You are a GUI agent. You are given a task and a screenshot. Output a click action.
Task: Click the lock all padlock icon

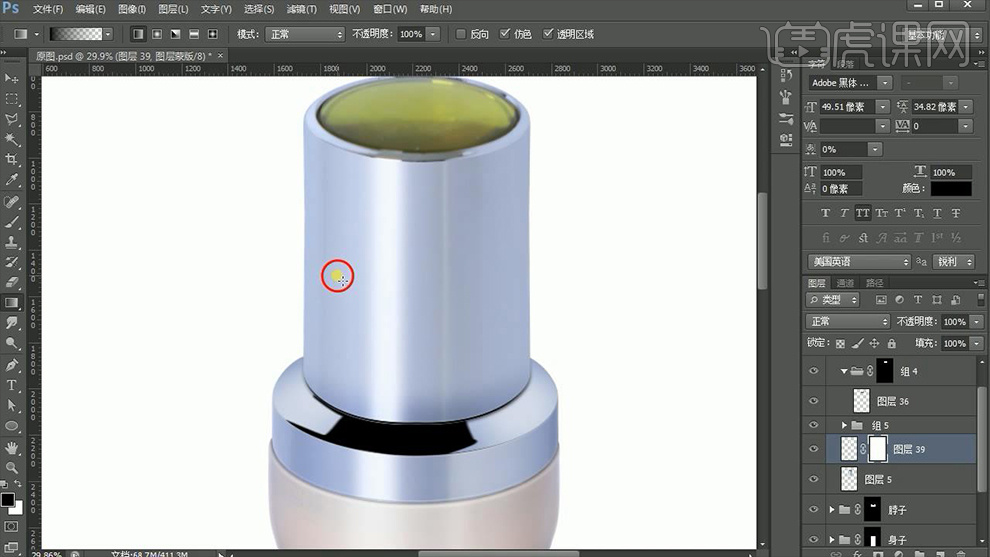tap(892, 343)
